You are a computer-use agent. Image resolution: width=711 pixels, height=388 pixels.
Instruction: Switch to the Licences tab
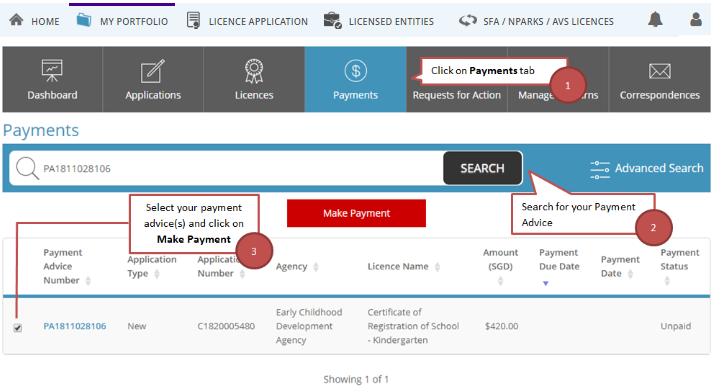click(x=254, y=79)
